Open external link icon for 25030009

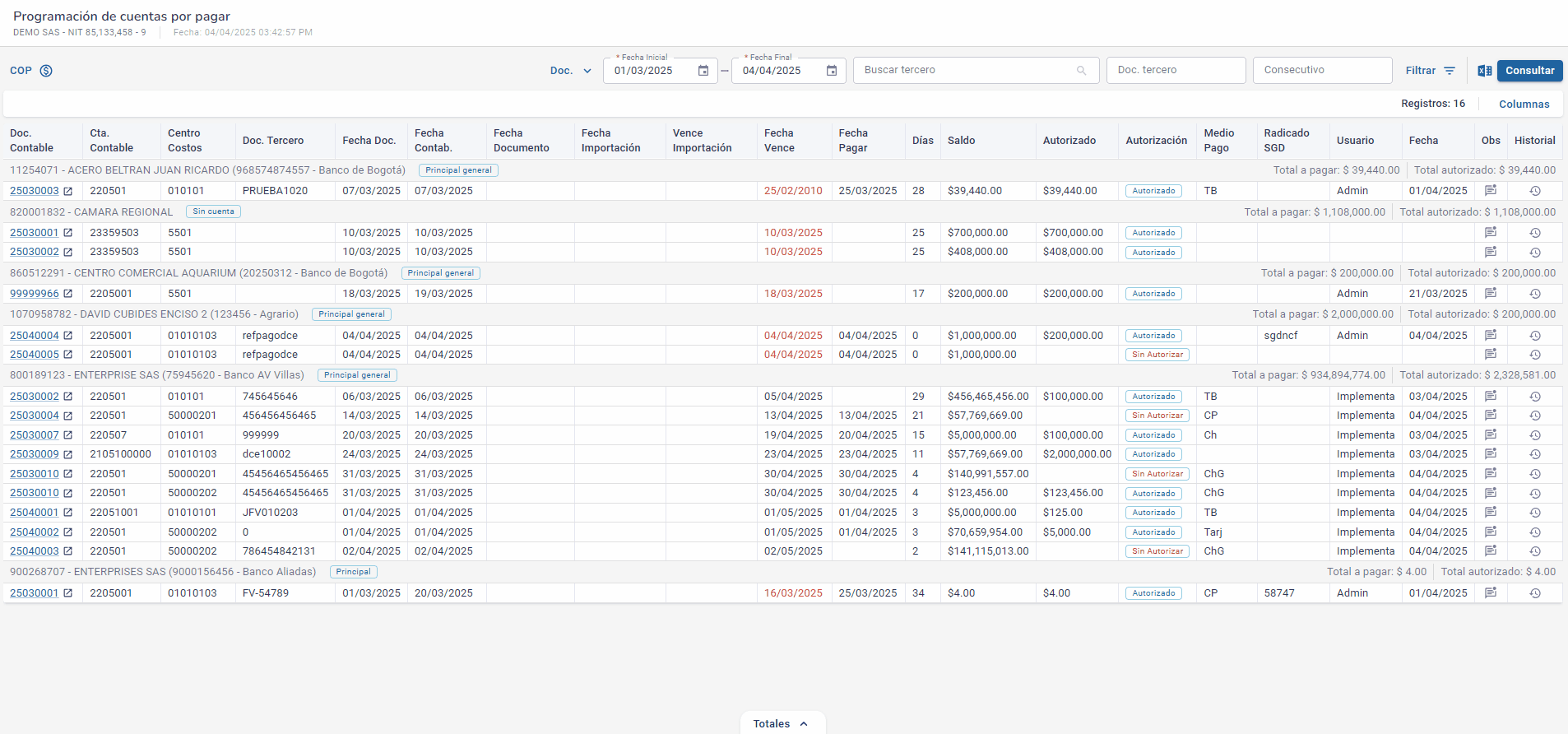pos(68,454)
